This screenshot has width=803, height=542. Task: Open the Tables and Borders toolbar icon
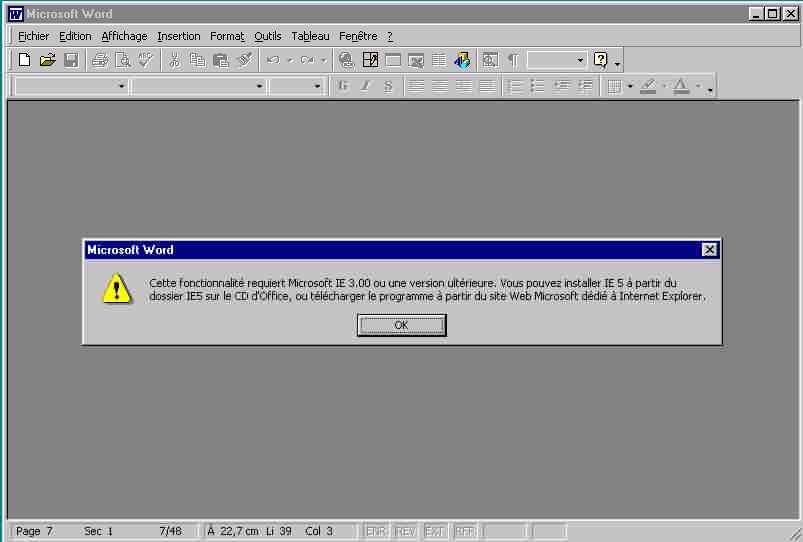click(370, 60)
